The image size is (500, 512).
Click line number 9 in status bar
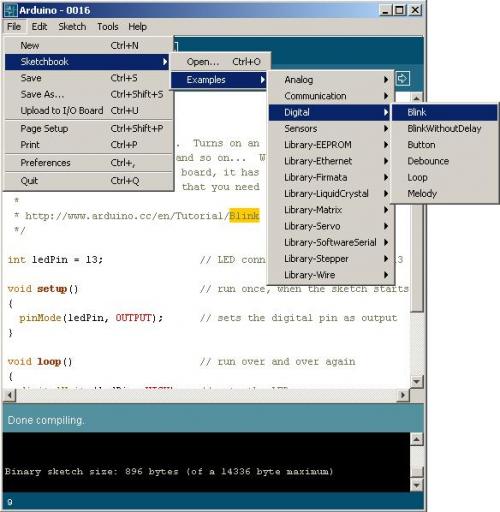pyautogui.click(x=10, y=502)
